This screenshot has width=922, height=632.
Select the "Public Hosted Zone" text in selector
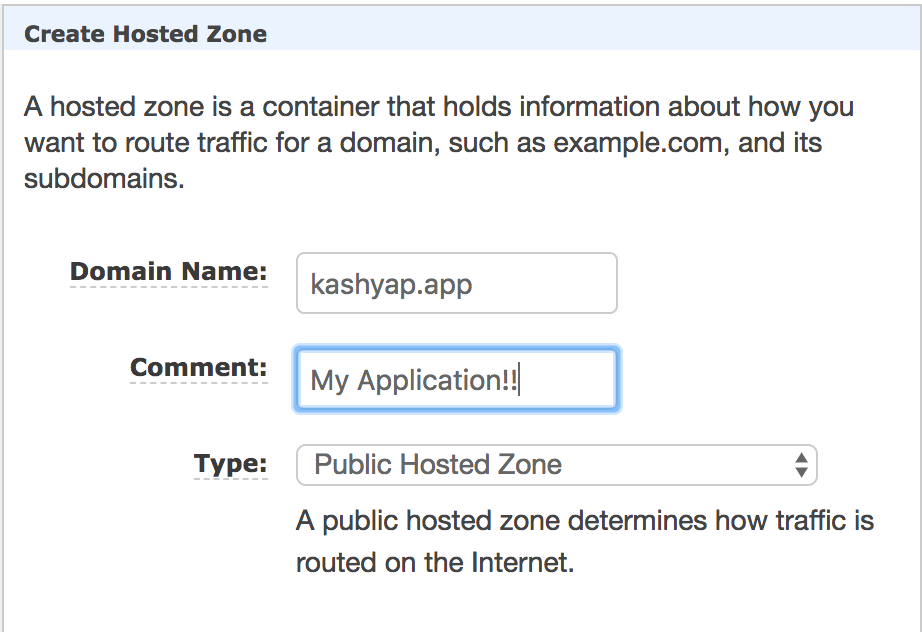pyautogui.click(x=438, y=465)
